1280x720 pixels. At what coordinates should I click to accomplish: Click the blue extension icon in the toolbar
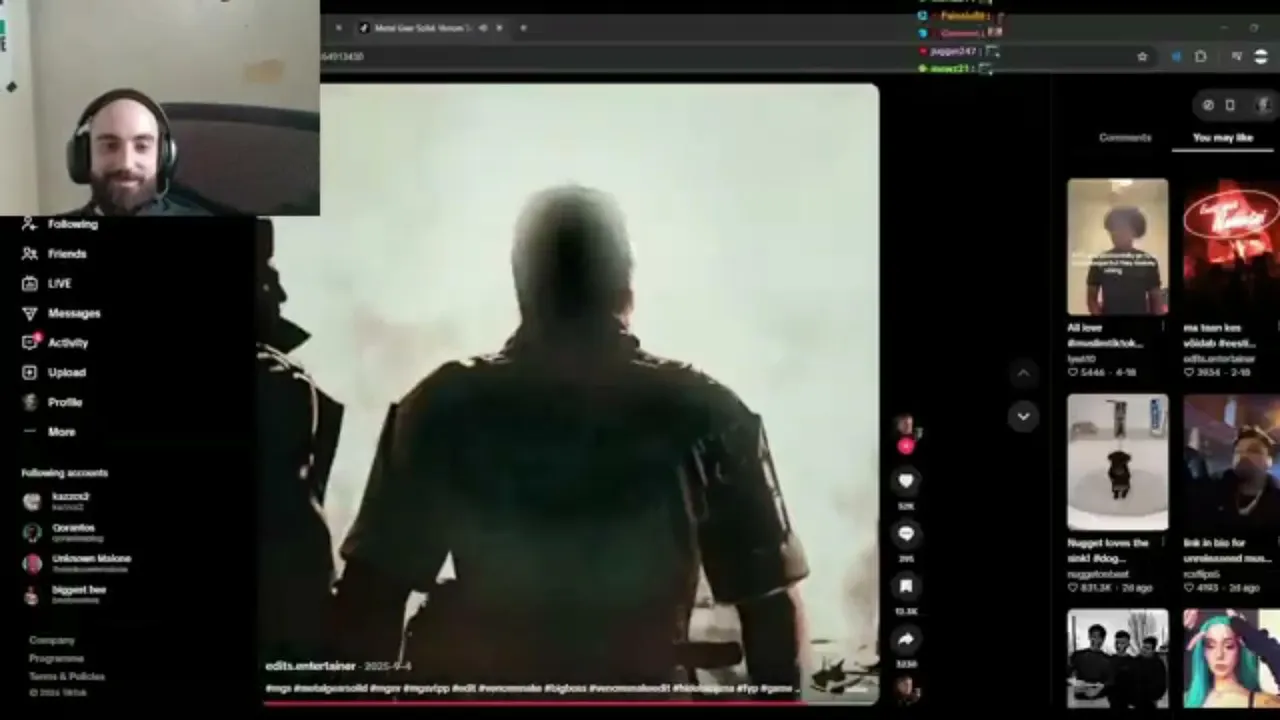click(1176, 57)
